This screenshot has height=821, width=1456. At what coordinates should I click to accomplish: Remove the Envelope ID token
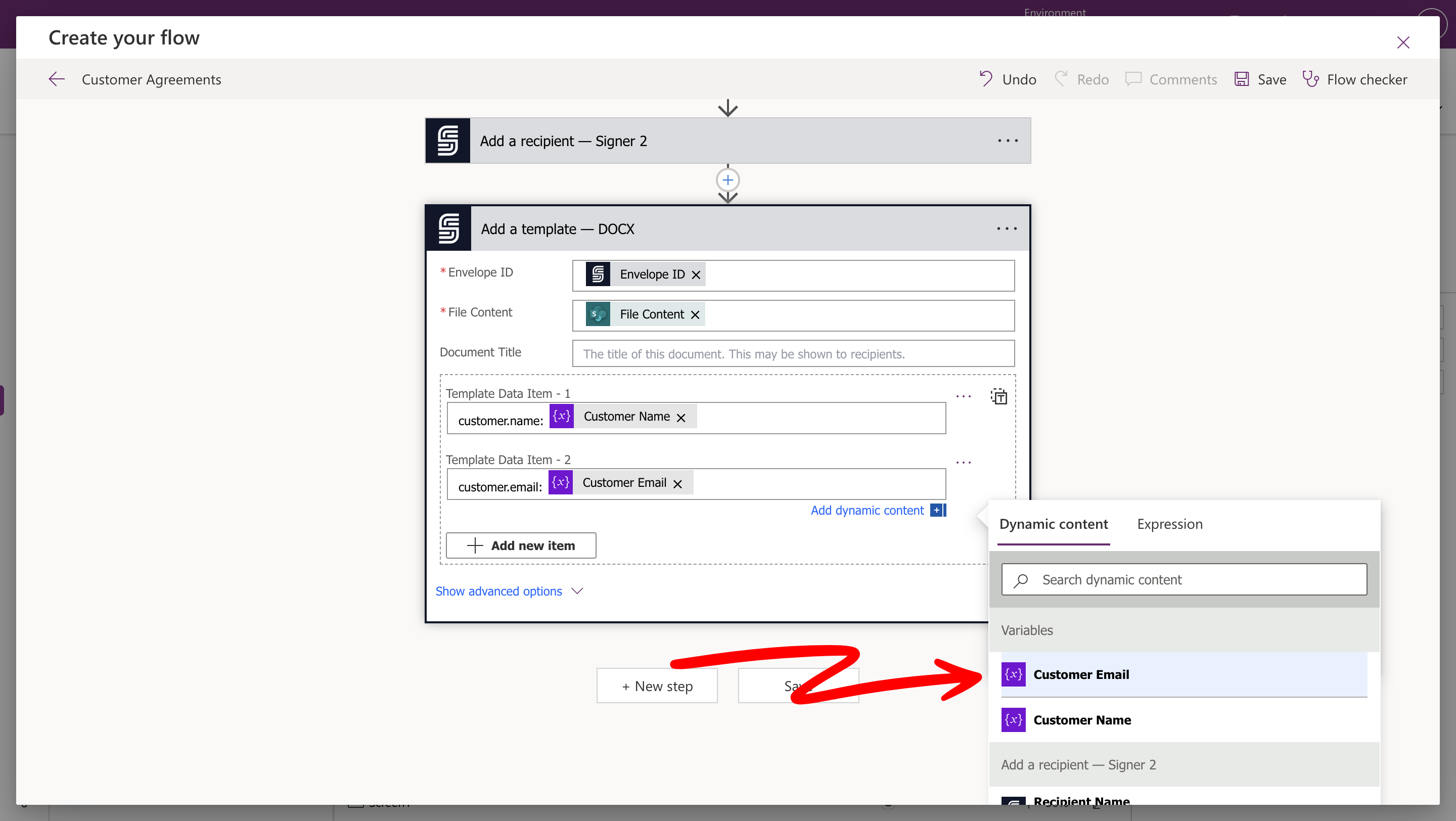696,275
